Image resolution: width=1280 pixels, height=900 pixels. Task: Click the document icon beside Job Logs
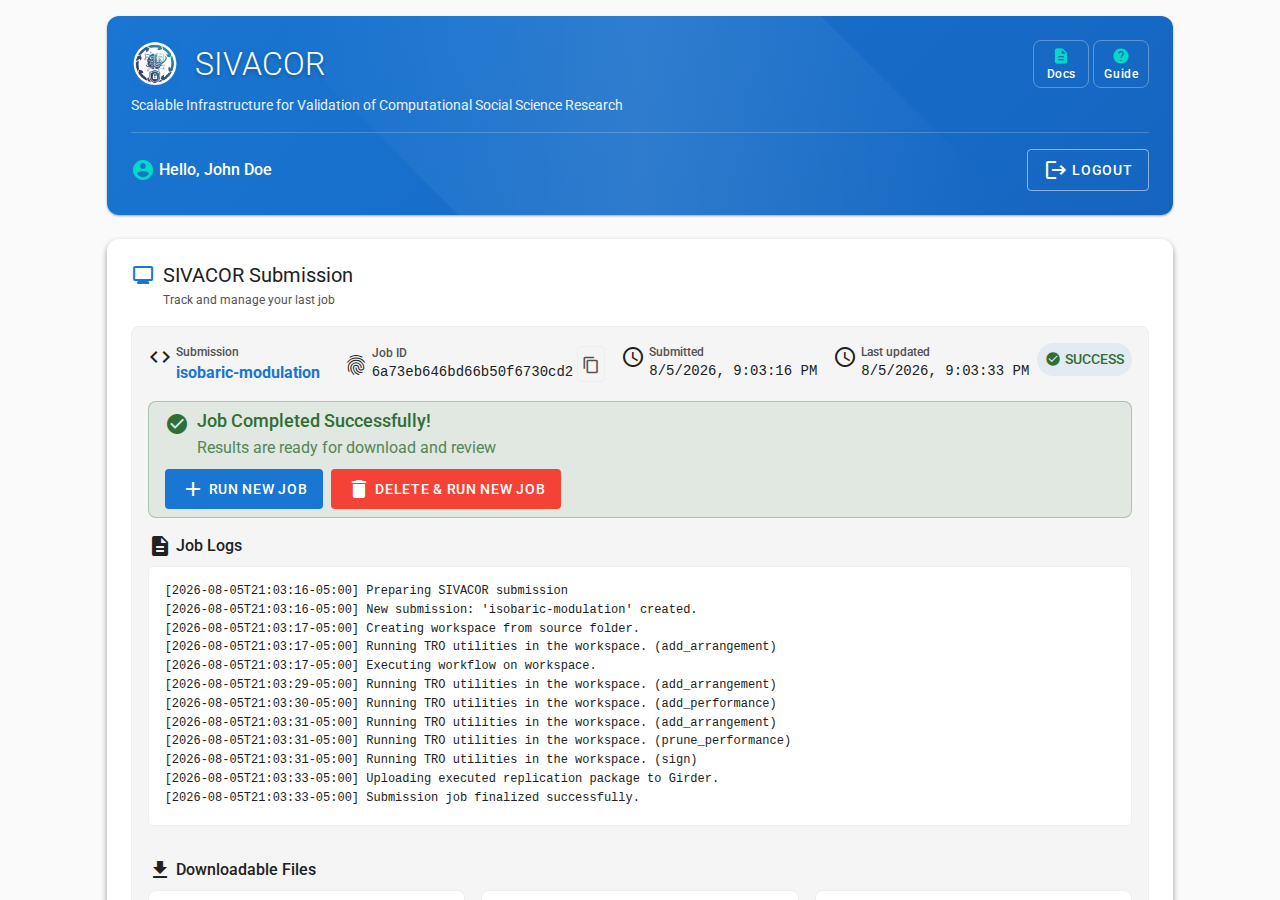point(160,546)
